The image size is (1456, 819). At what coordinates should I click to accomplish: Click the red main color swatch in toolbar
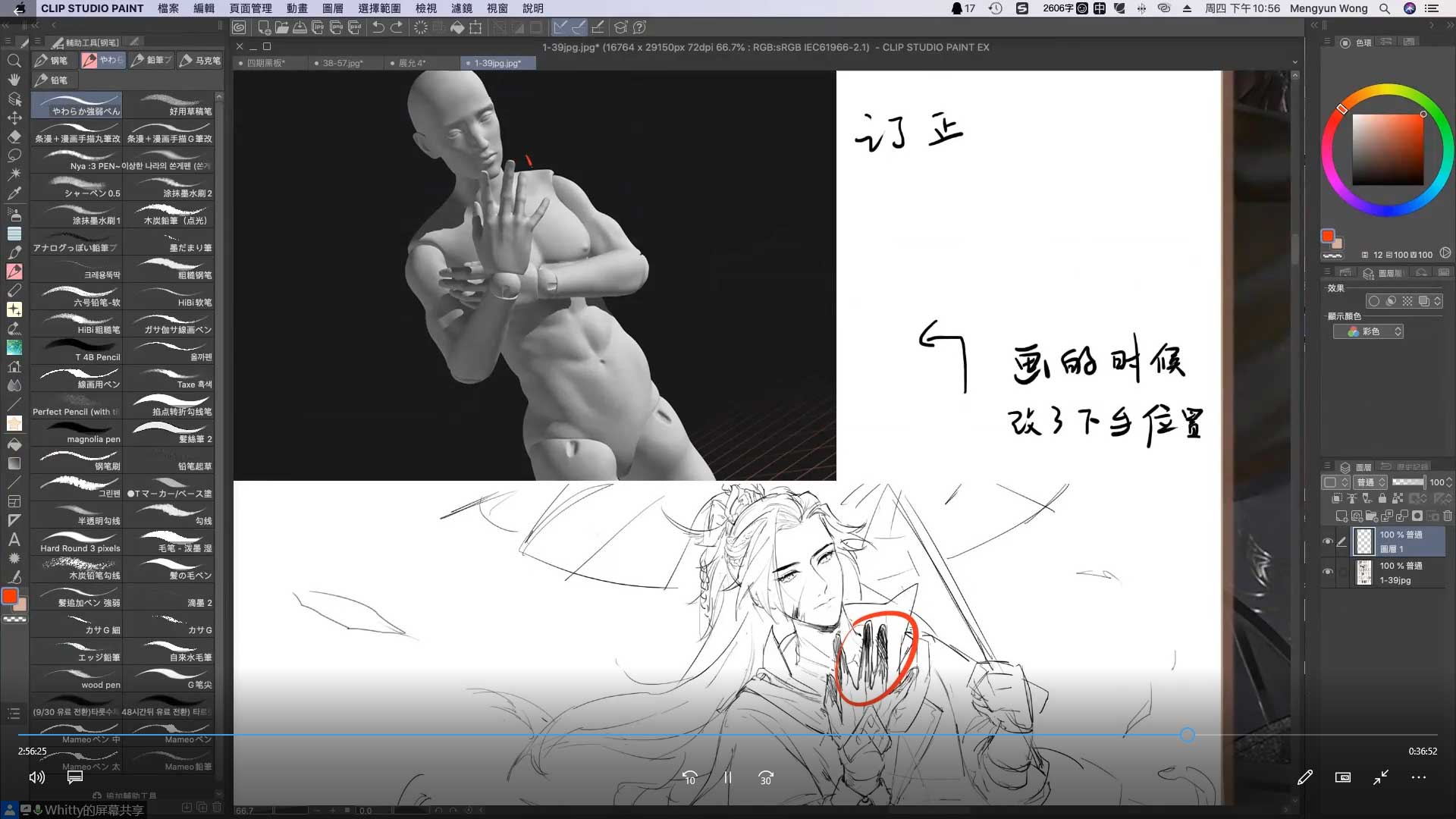pos(9,596)
